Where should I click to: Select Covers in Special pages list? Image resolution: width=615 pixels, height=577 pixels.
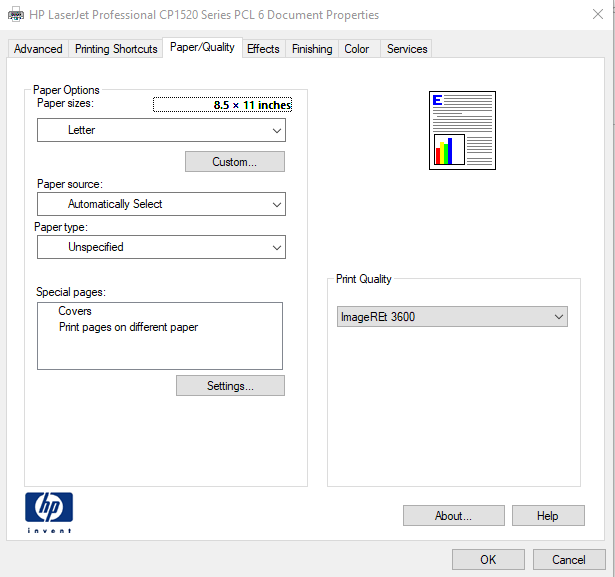coord(75,311)
